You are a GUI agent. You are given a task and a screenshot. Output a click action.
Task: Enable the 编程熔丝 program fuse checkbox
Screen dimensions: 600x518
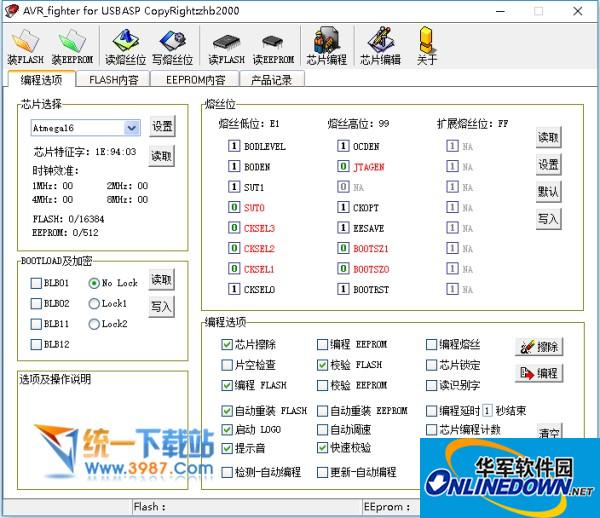432,344
